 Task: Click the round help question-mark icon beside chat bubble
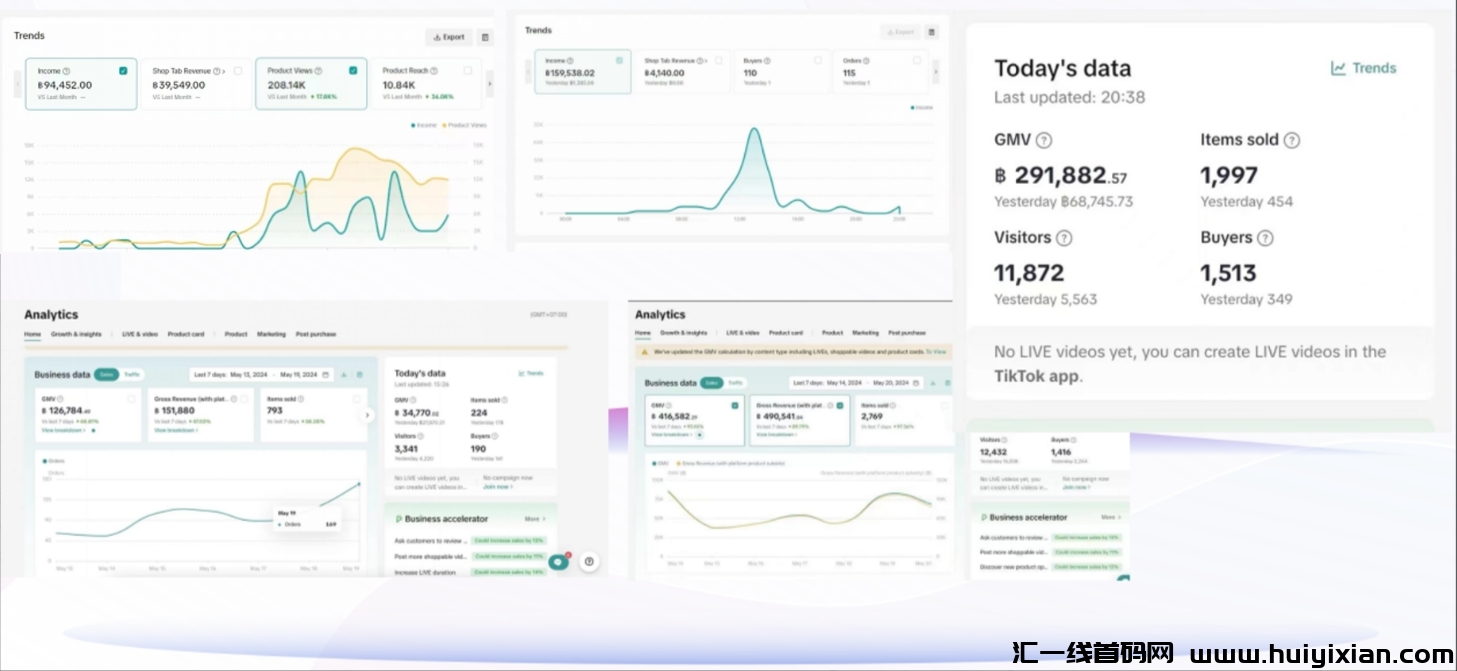[x=589, y=562]
